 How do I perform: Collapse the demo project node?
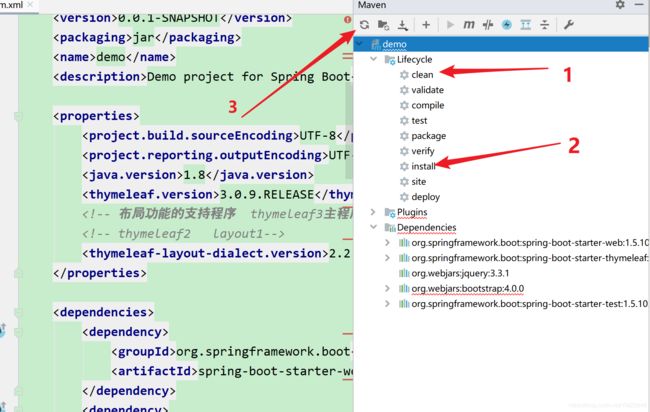359,44
